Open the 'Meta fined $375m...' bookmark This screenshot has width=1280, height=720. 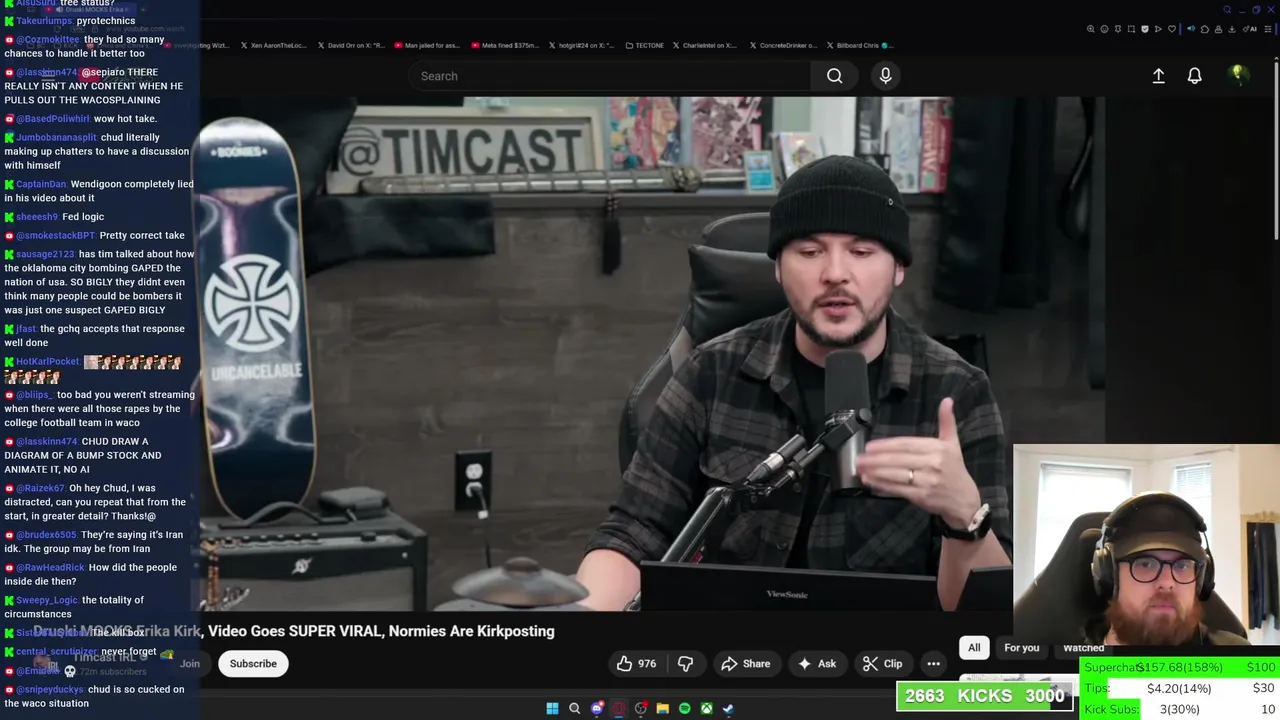point(505,45)
